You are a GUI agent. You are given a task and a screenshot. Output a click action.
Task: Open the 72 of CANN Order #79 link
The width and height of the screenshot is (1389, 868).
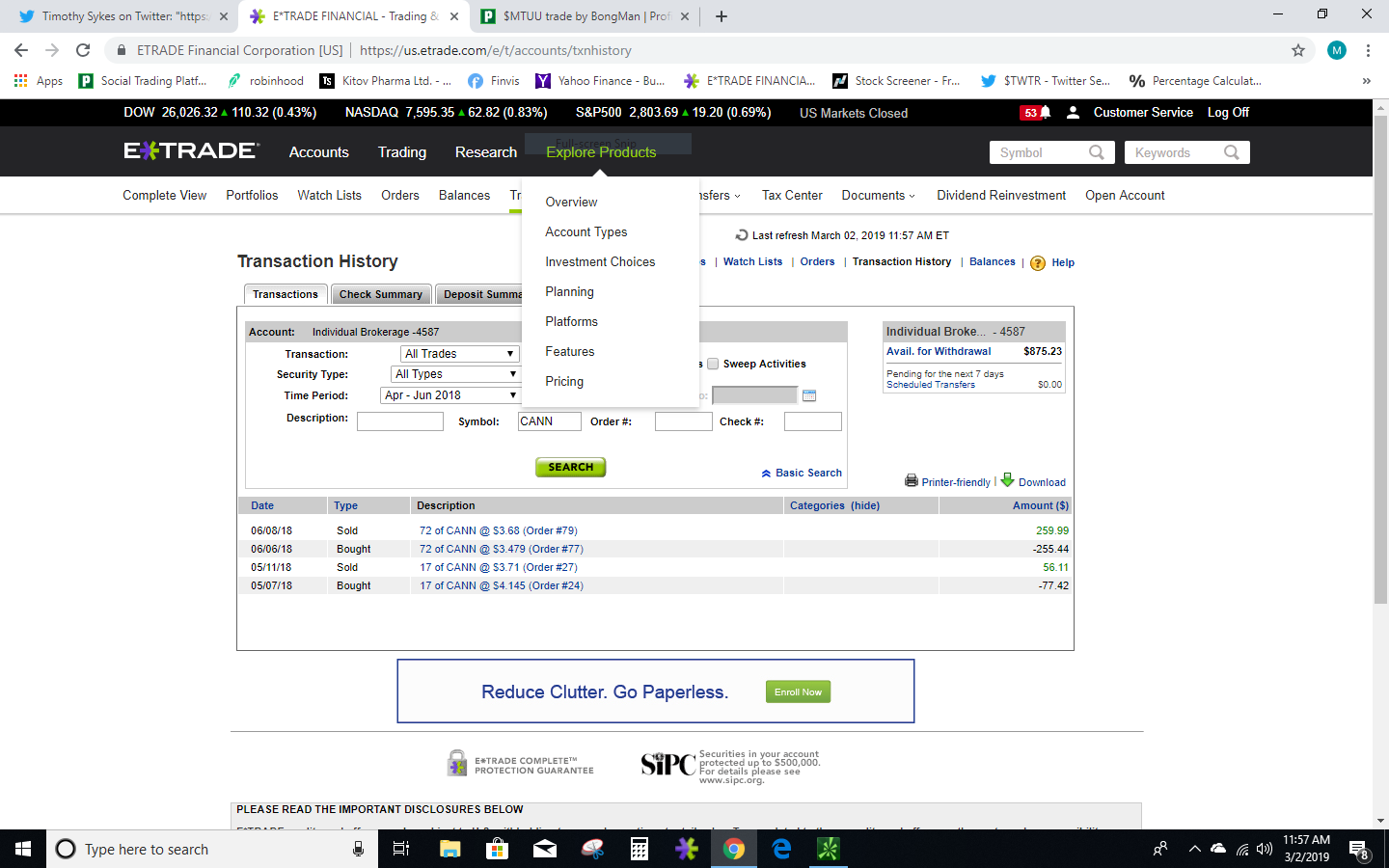coord(498,531)
